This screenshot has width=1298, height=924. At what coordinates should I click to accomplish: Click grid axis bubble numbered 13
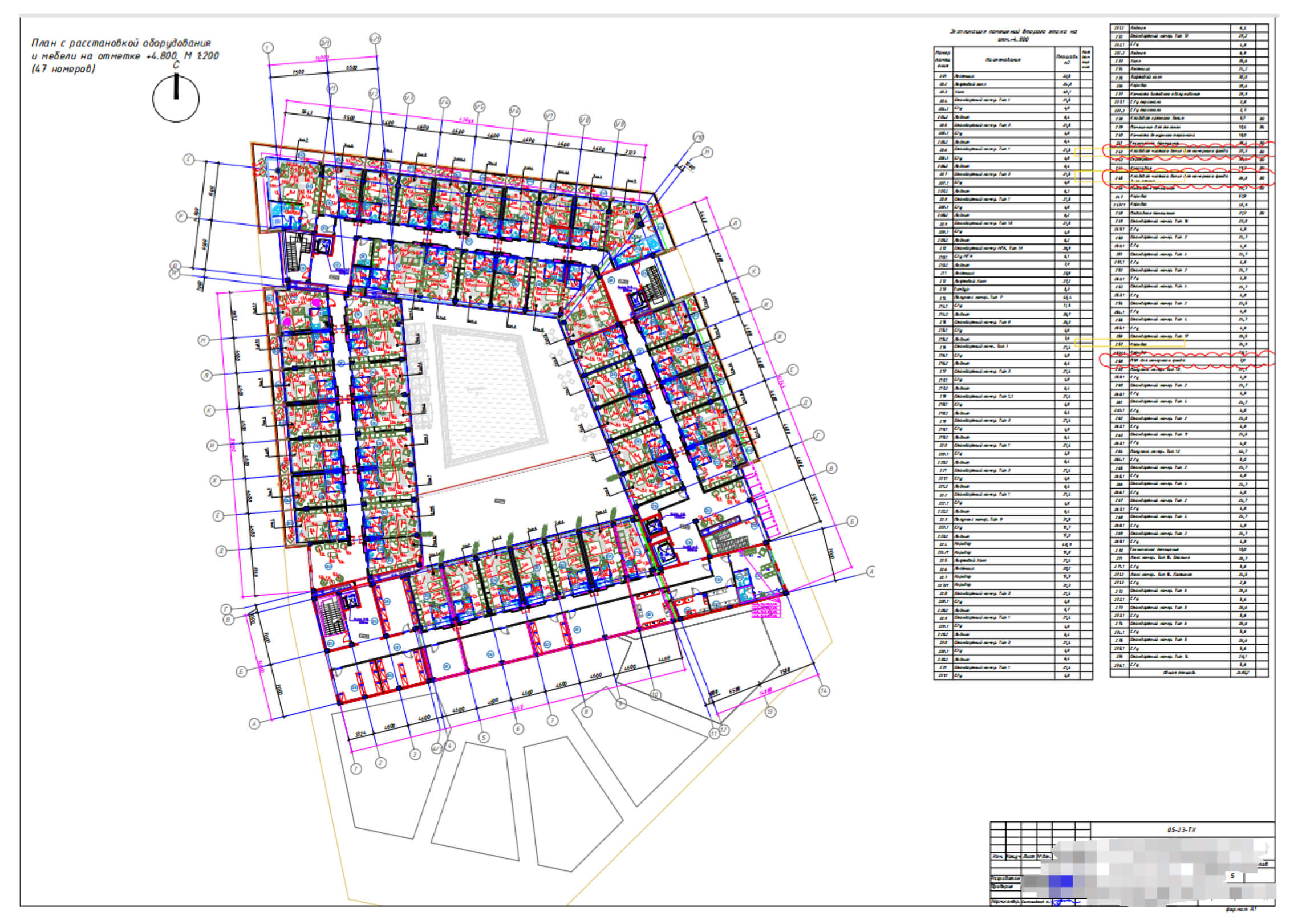[x=770, y=711]
